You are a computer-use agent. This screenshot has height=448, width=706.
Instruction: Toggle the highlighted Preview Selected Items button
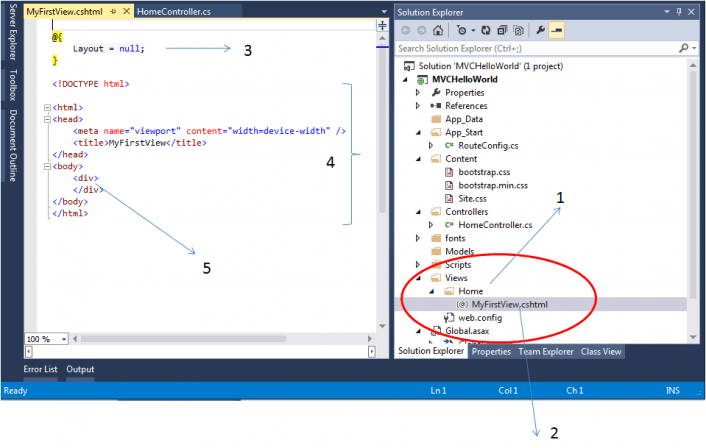(x=557, y=30)
